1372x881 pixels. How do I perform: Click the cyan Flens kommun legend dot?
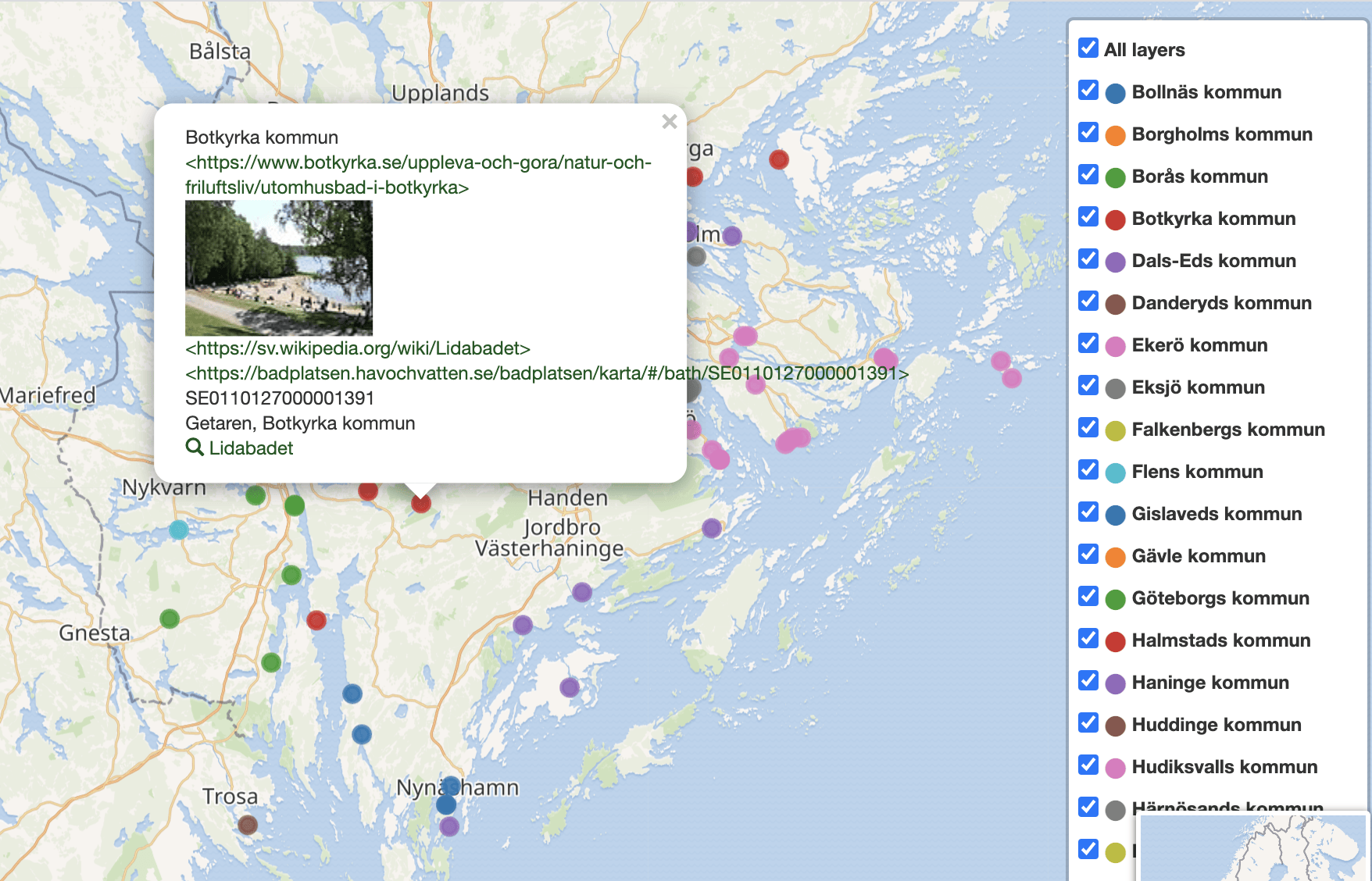click(x=1115, y=473)
